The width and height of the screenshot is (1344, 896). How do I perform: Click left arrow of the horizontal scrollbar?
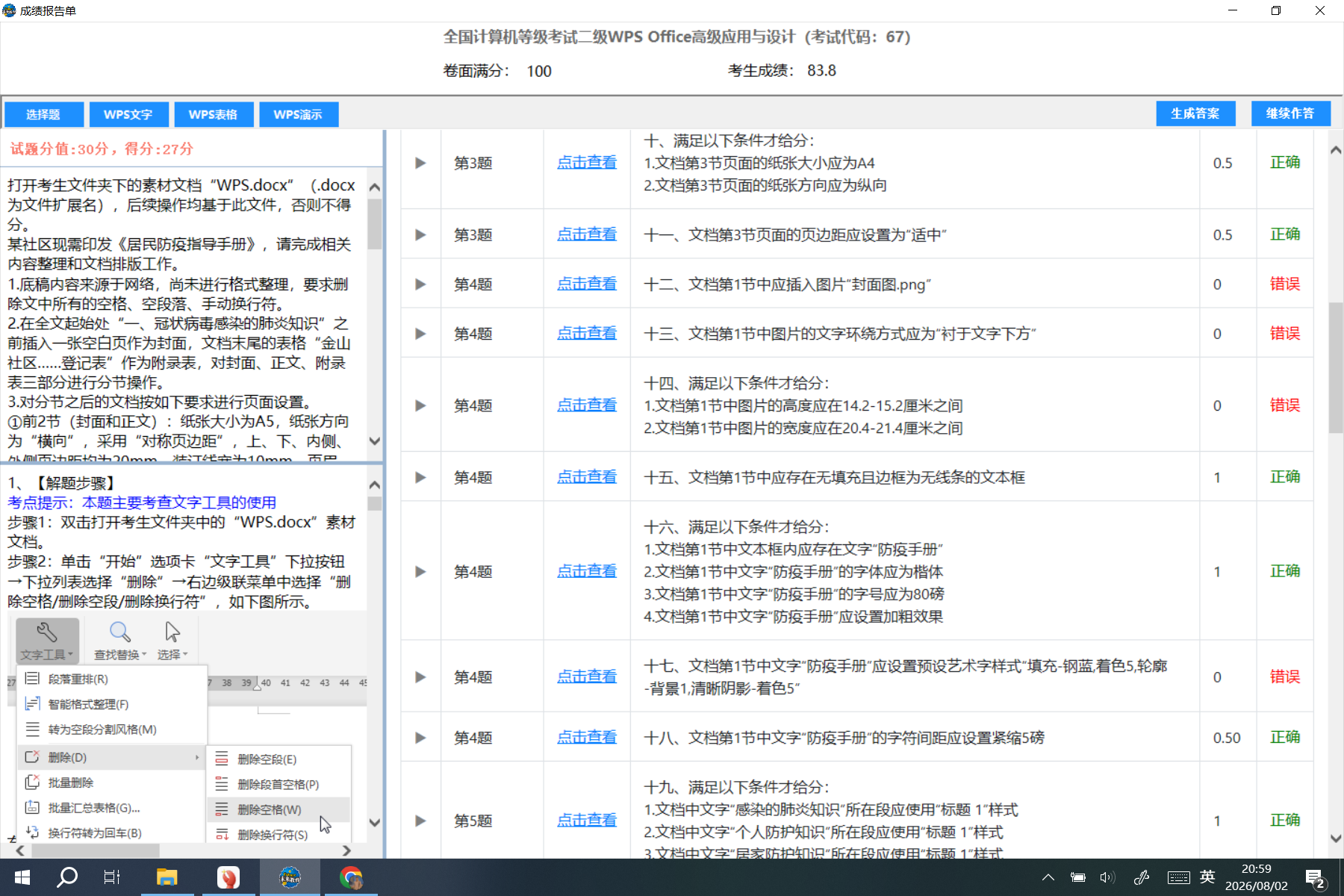[x=20, y=850]
